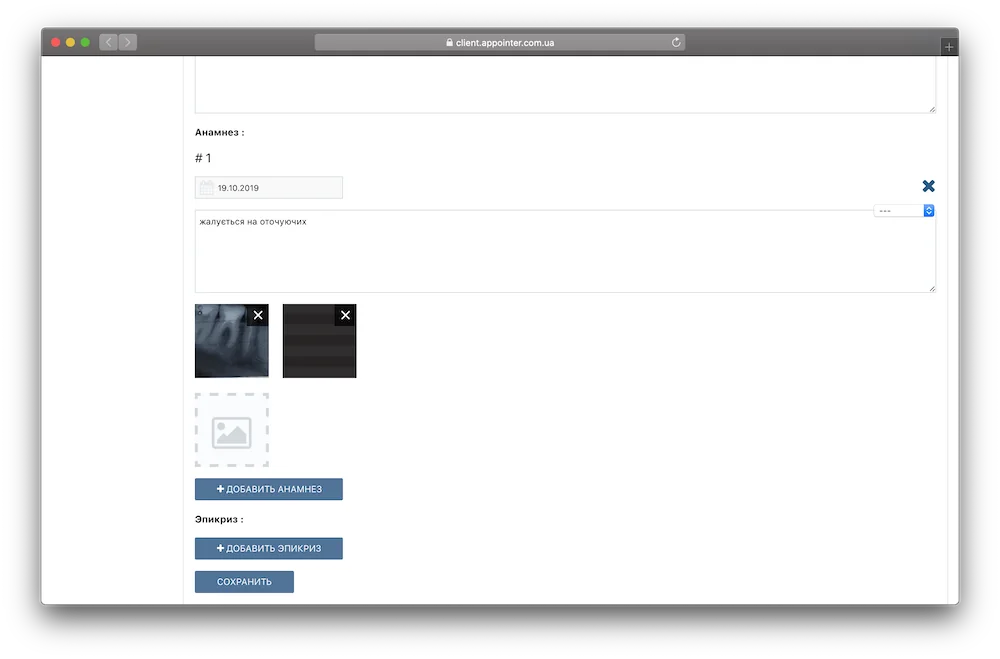1000x659 pixels.
Task: Maximize the window with the green button
Action: coord(85,42)
